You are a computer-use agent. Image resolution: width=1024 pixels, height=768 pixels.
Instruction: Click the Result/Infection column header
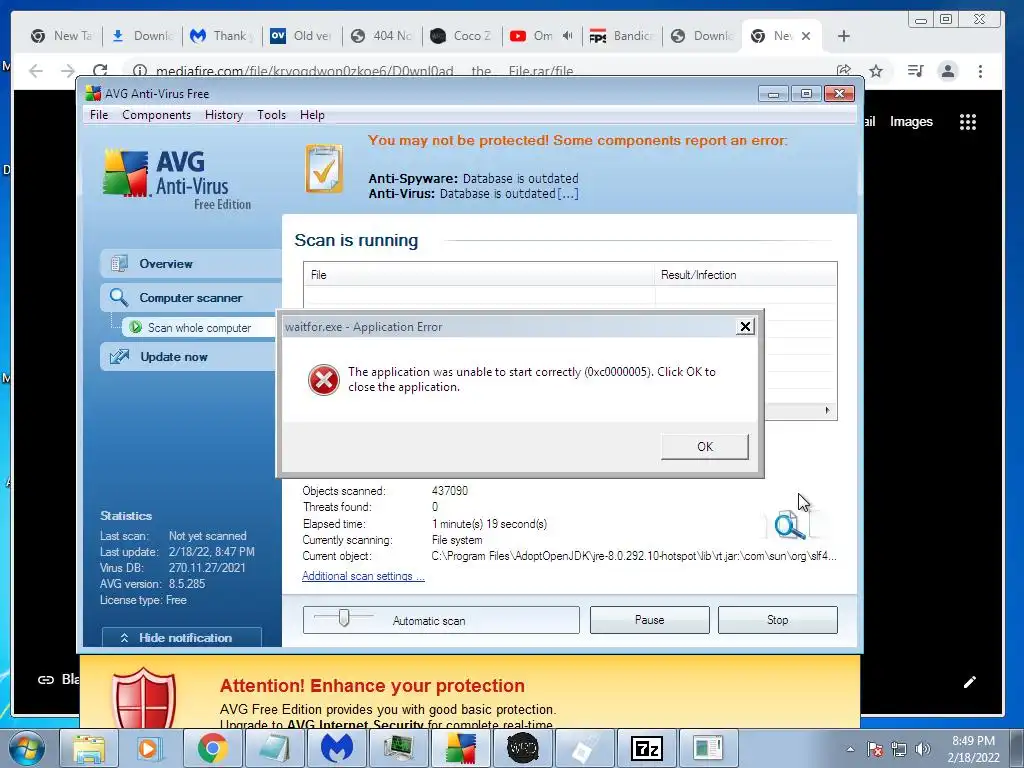(x=745, y=275)
